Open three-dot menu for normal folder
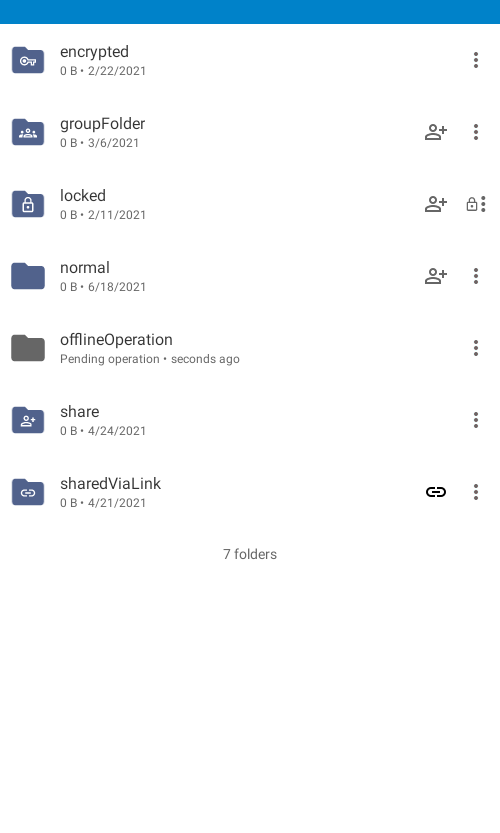Image resolution: width=500 pixels, height=833 pixels. pyautogui.click(x=476, y=276)
